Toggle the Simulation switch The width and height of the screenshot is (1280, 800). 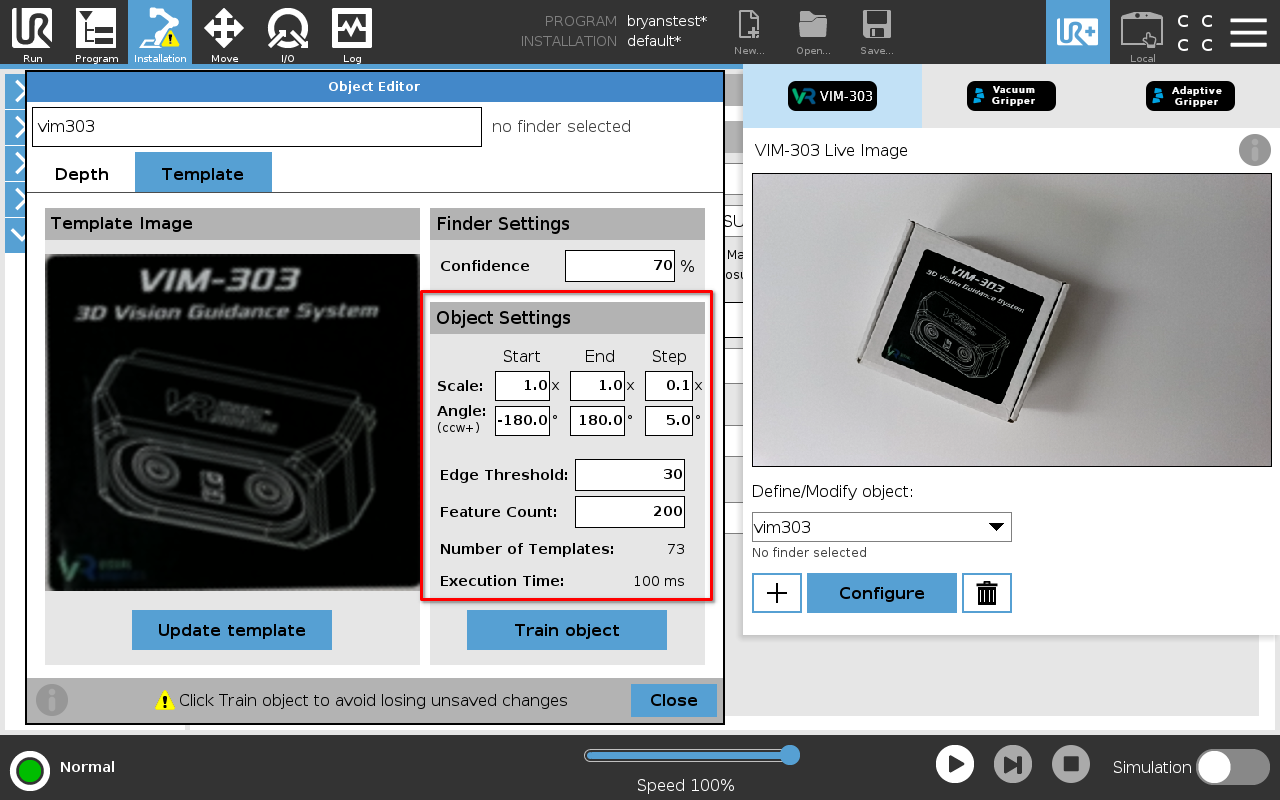pos(1233,767)
